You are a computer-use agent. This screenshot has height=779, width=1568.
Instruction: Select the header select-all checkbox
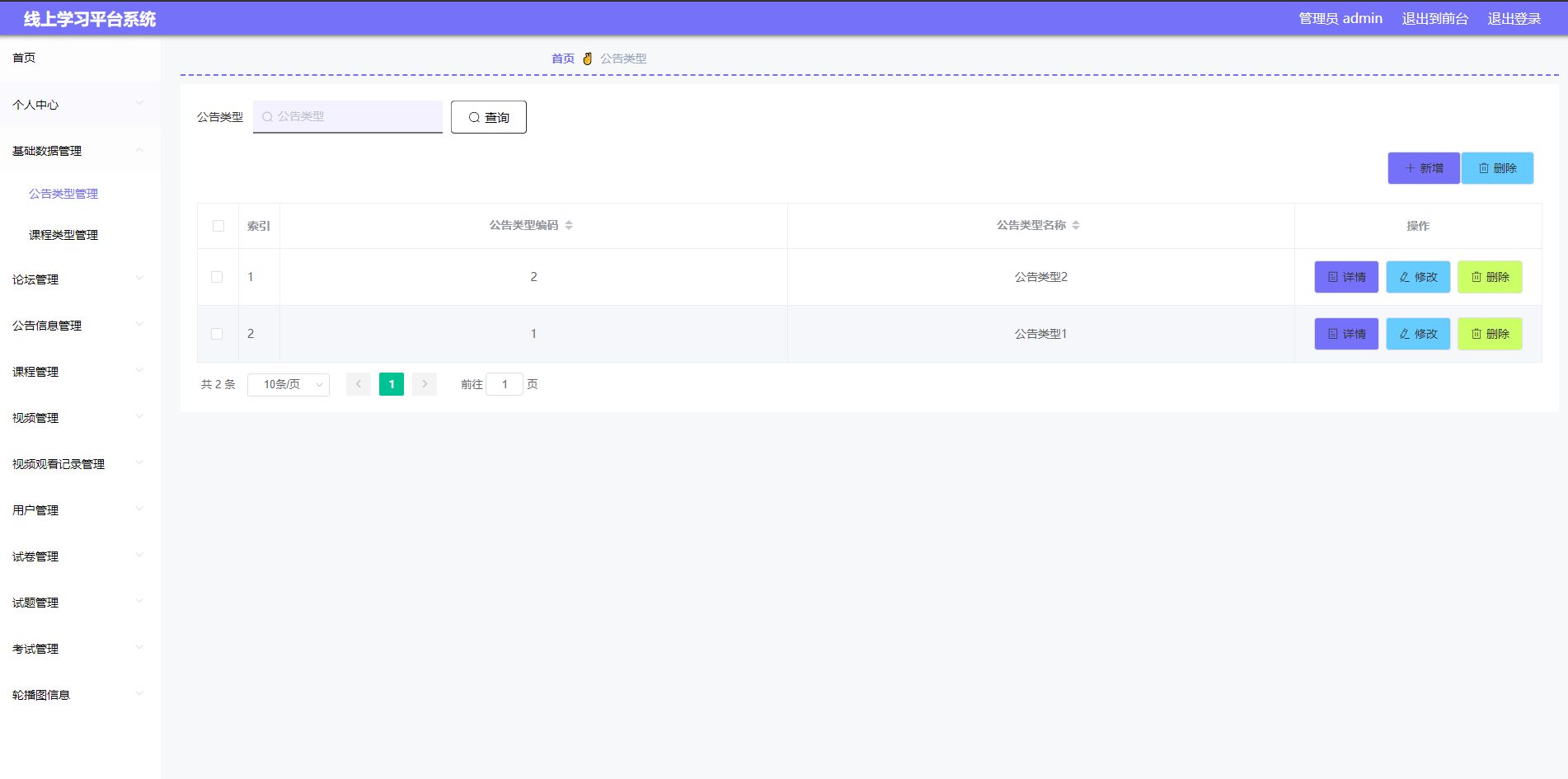218,226
